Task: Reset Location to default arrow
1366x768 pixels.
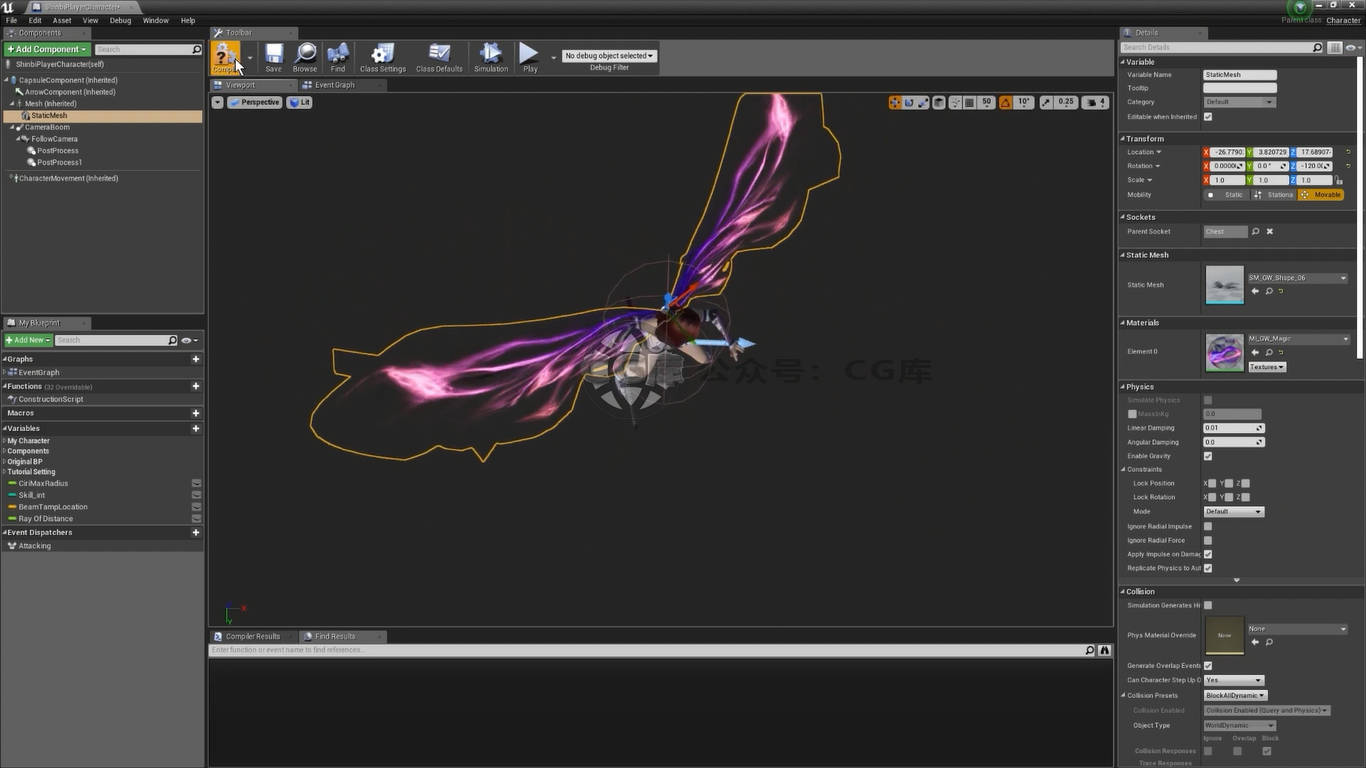Action: (1348, 152)
